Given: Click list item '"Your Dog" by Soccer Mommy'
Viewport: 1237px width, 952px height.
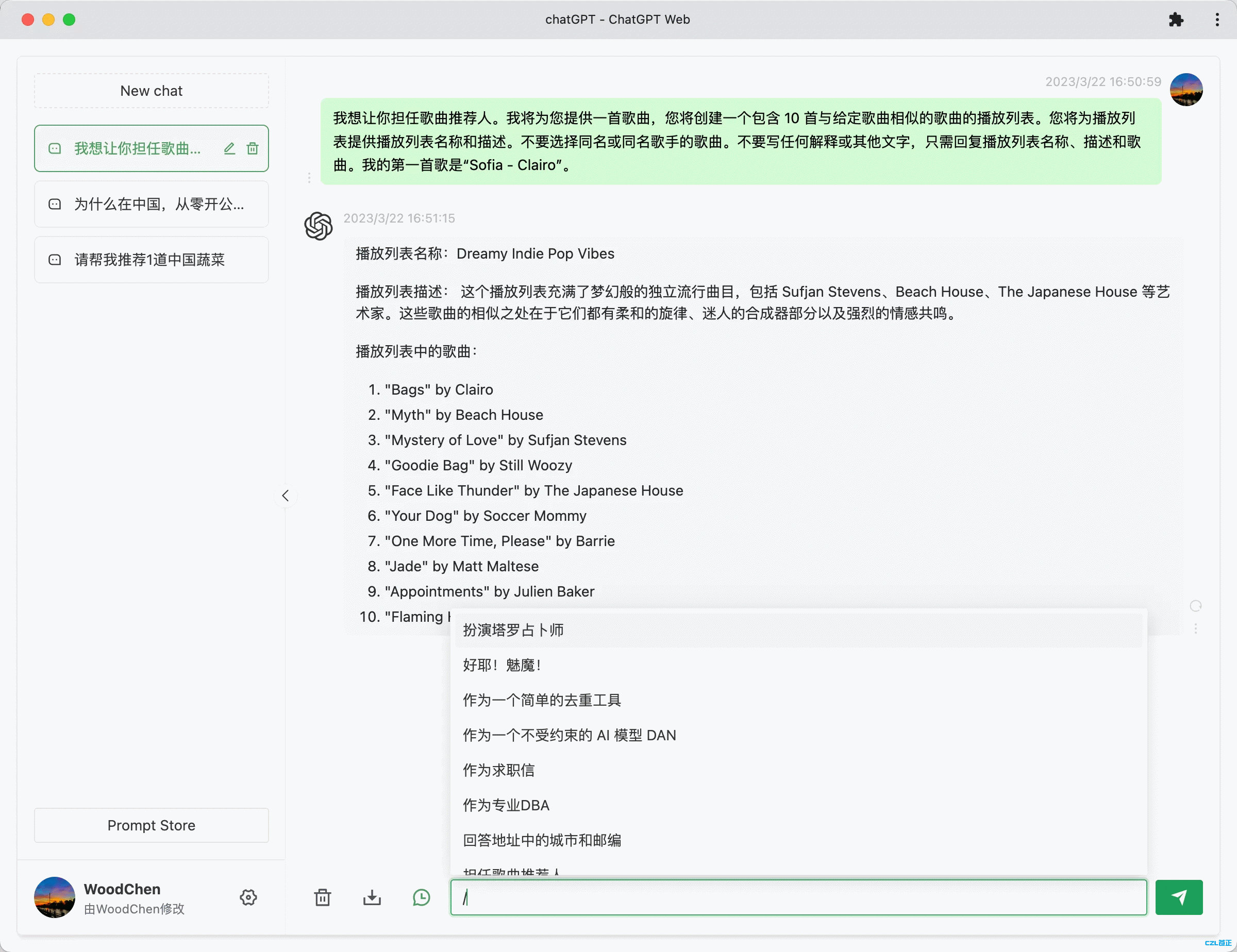Looking at the screenshot, I should [x=486, y=516].
